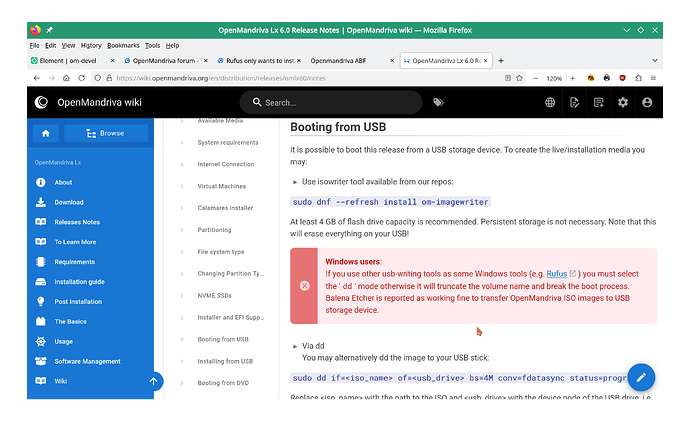Open the uBlock shield extension icon

[x=622, y=78]
